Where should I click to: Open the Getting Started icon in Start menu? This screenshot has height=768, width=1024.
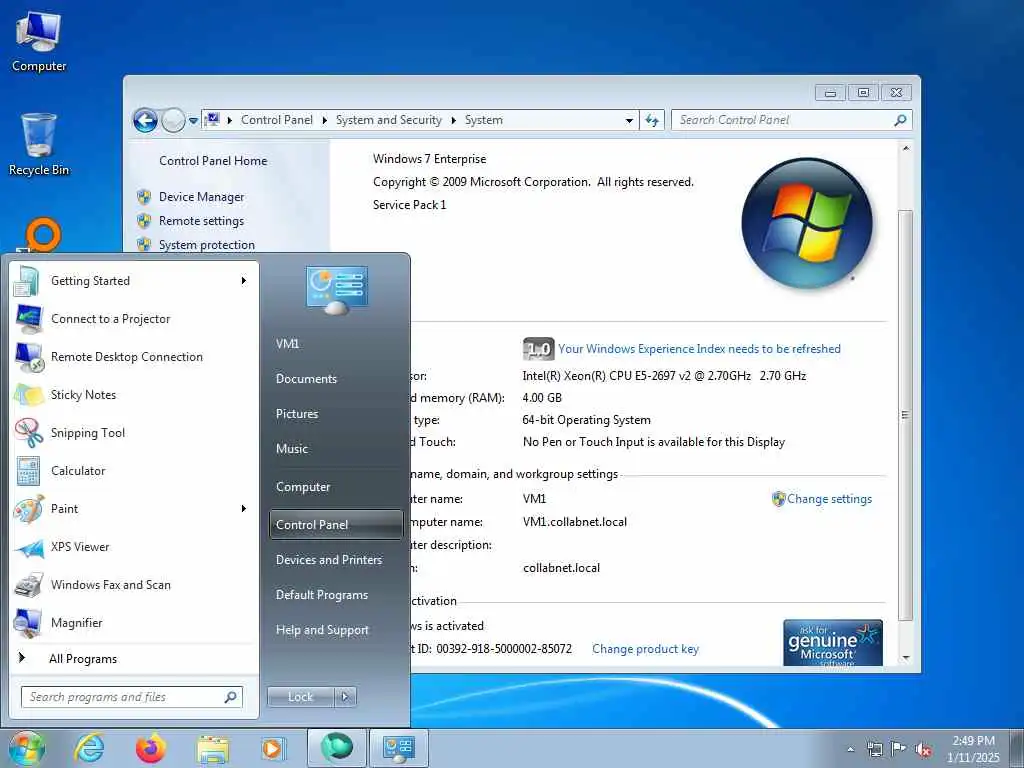27,281
